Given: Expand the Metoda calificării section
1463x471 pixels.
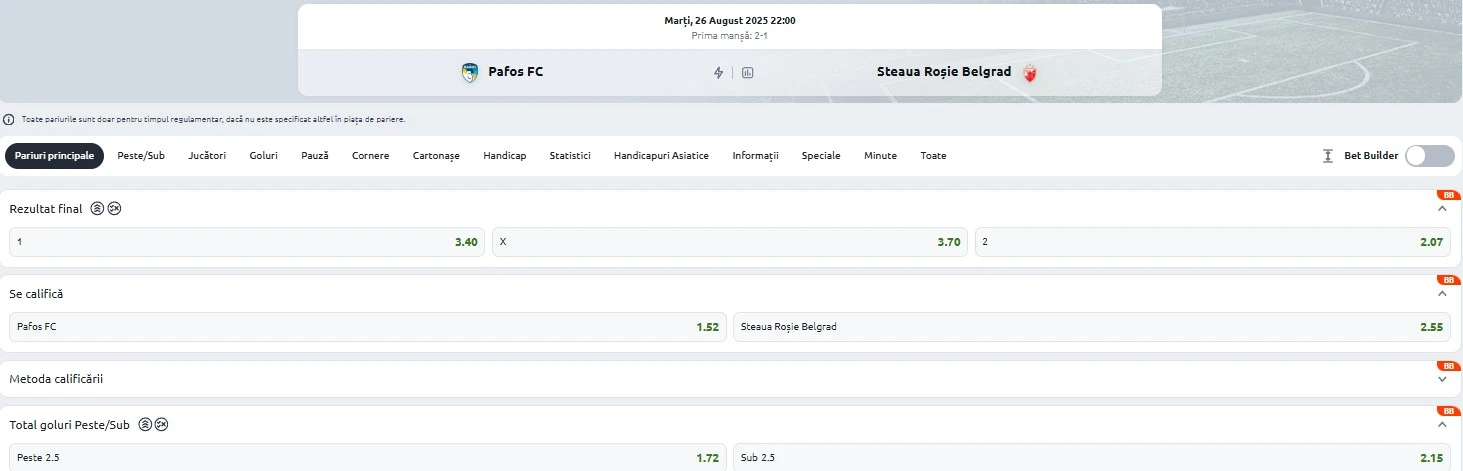Looking at the screenshot, I should [1442, 379].
